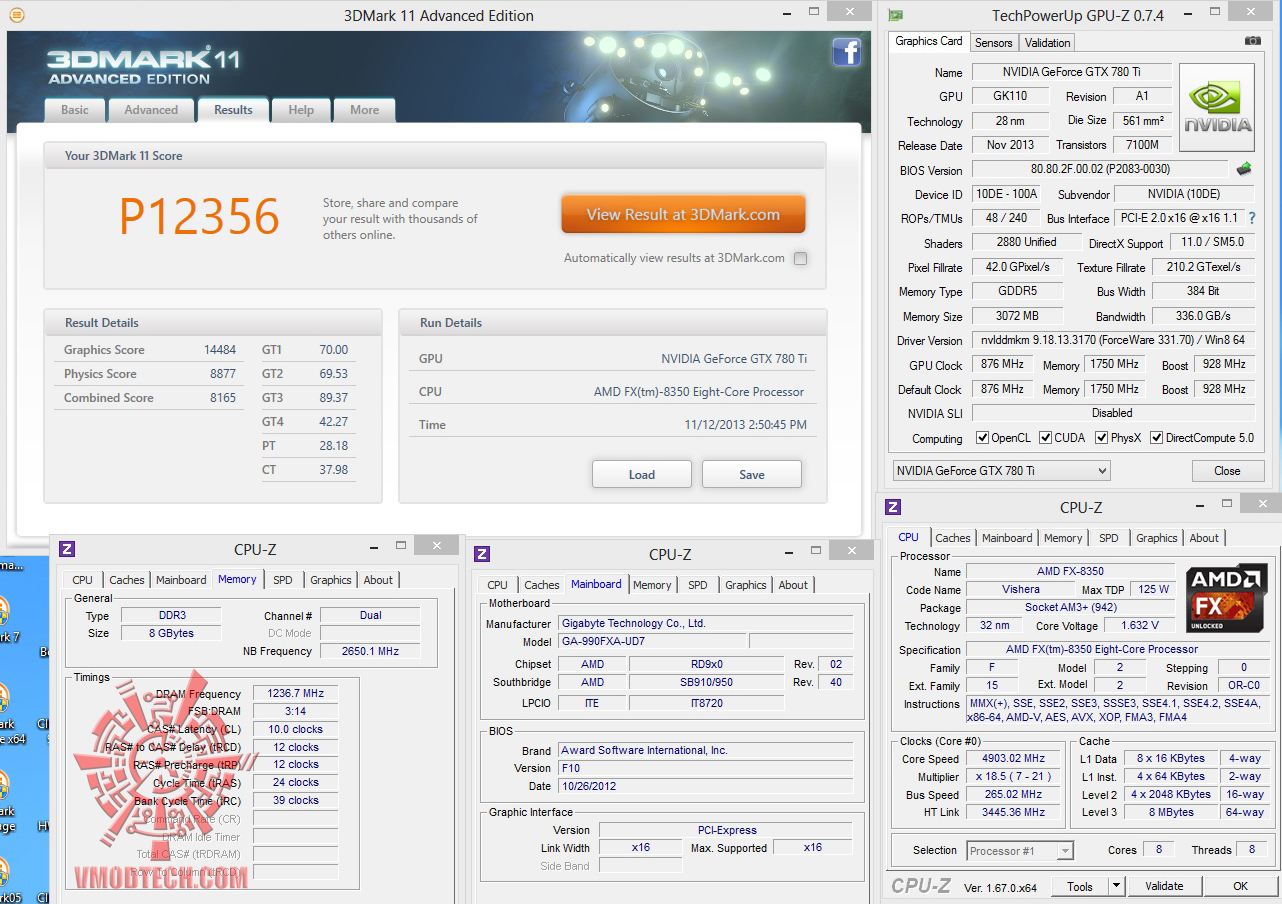The image size is (1282, 904).
Task: Open Memory tab in CPU-Z CPU window
Action: (x=1063, y=538)
